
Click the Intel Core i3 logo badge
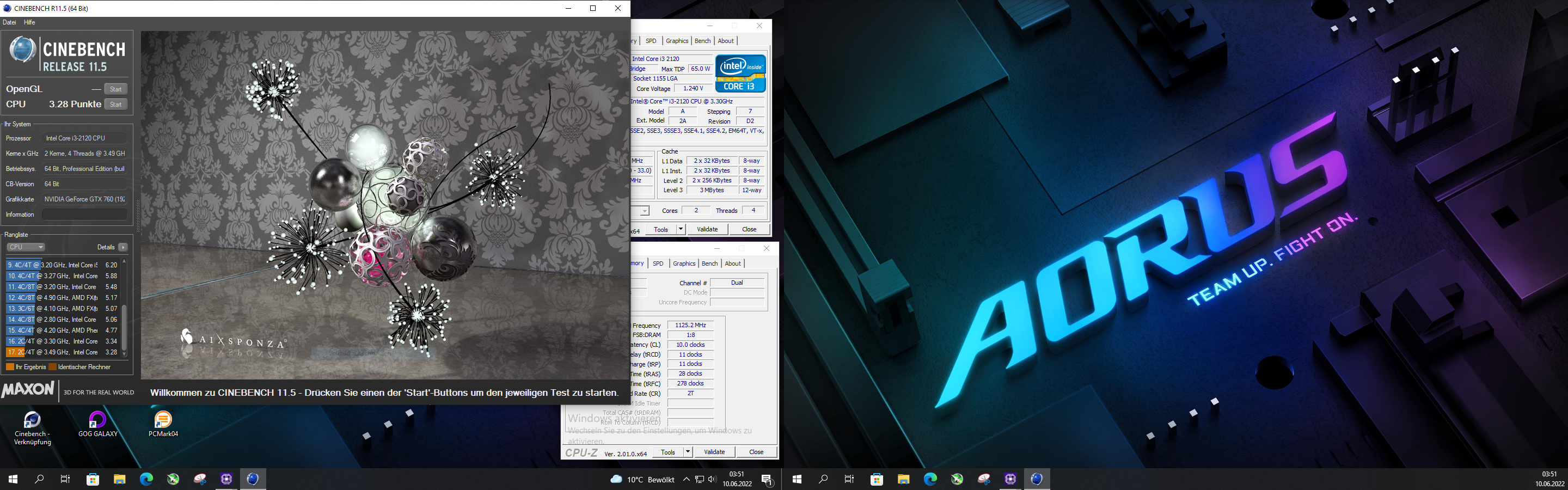(x=740, y=73)
